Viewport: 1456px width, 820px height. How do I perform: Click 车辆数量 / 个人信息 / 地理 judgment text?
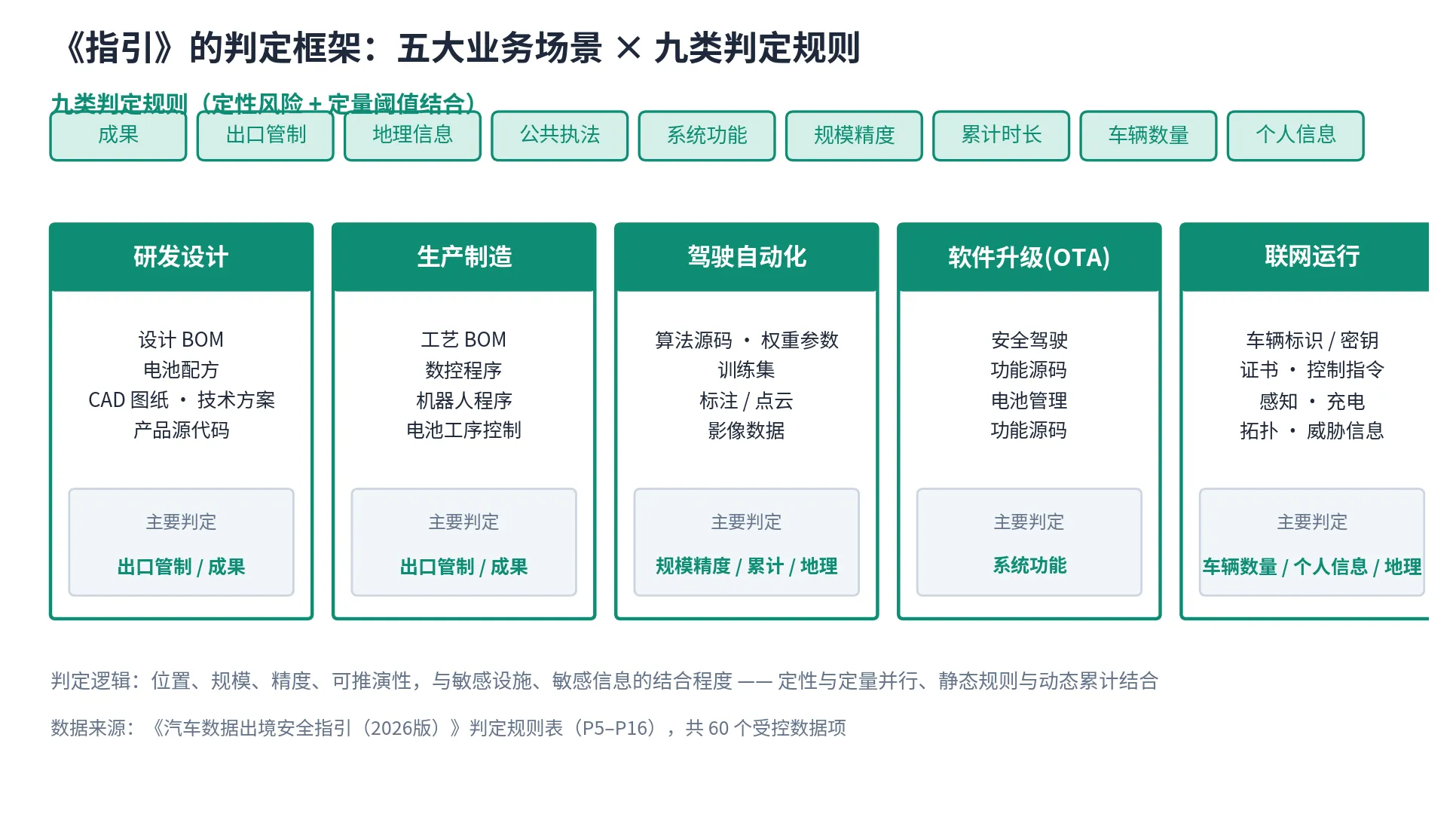point(1312,567)
